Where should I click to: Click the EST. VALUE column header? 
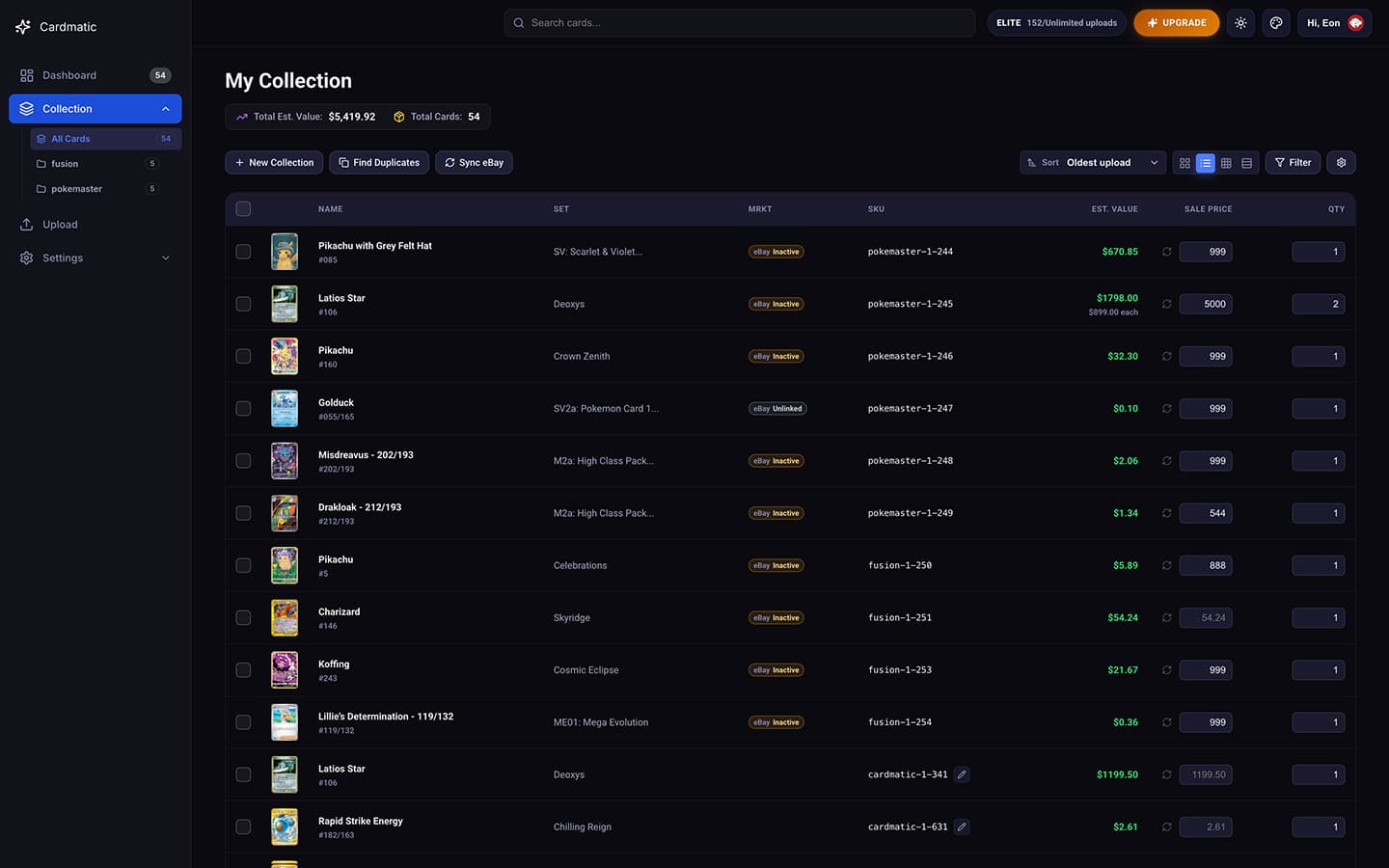[1115, 209]
